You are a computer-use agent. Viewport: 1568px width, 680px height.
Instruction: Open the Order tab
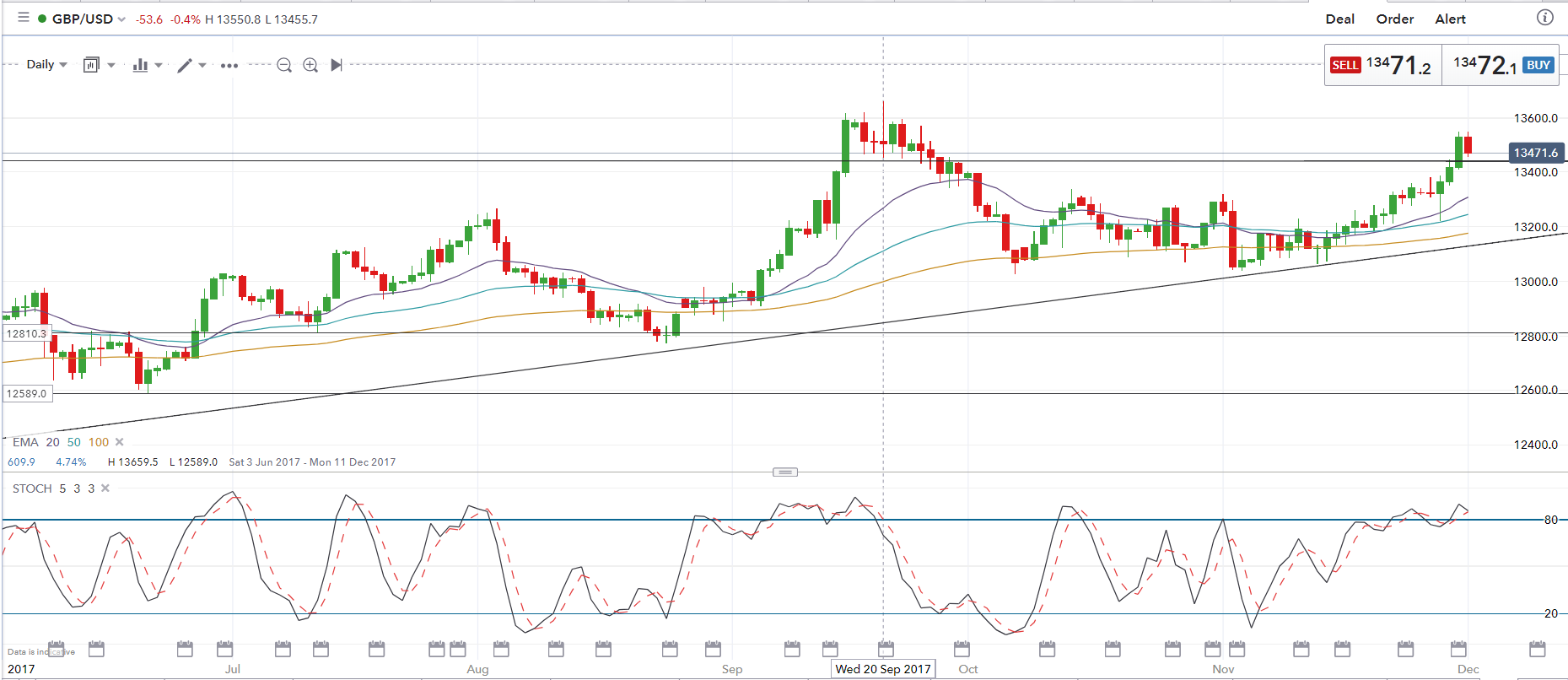tap(1395, 19)
